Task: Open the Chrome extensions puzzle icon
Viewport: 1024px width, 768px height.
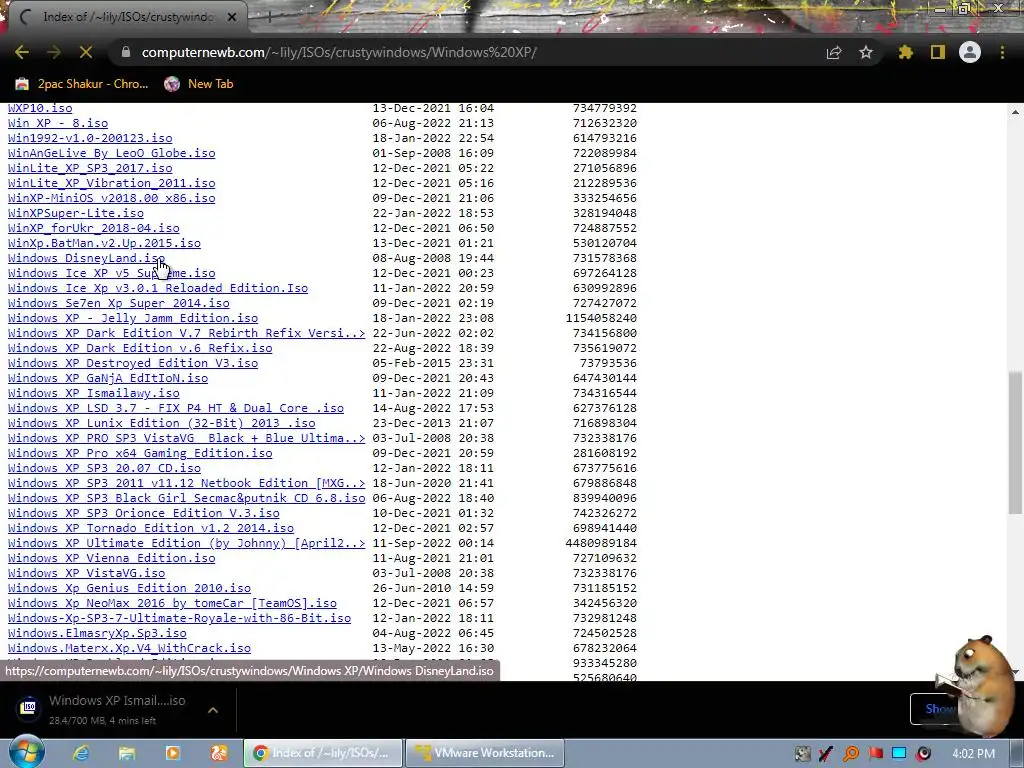Action: coord(906,52)
